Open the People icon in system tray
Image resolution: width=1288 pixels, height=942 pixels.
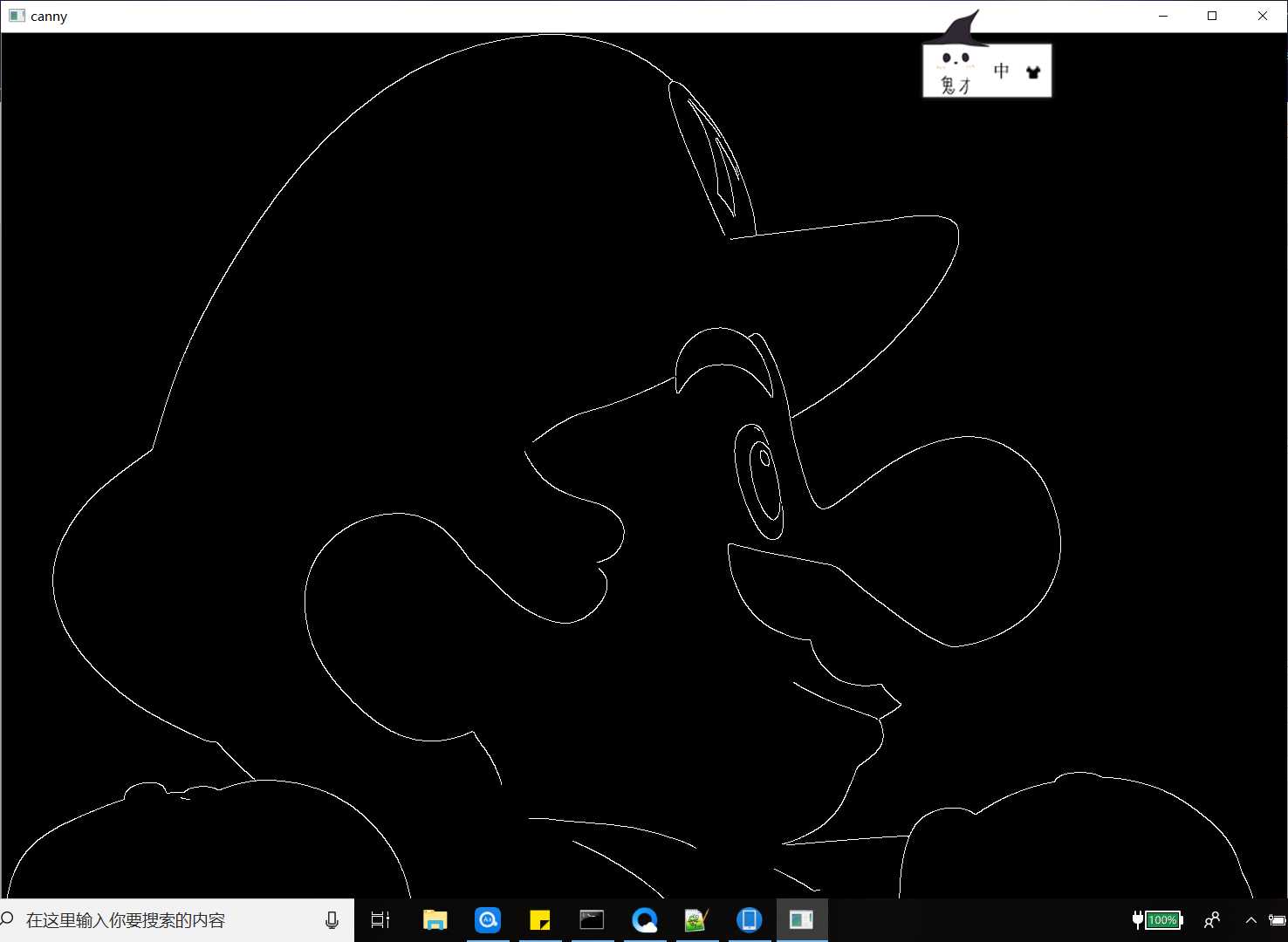tap(1212, 920)
